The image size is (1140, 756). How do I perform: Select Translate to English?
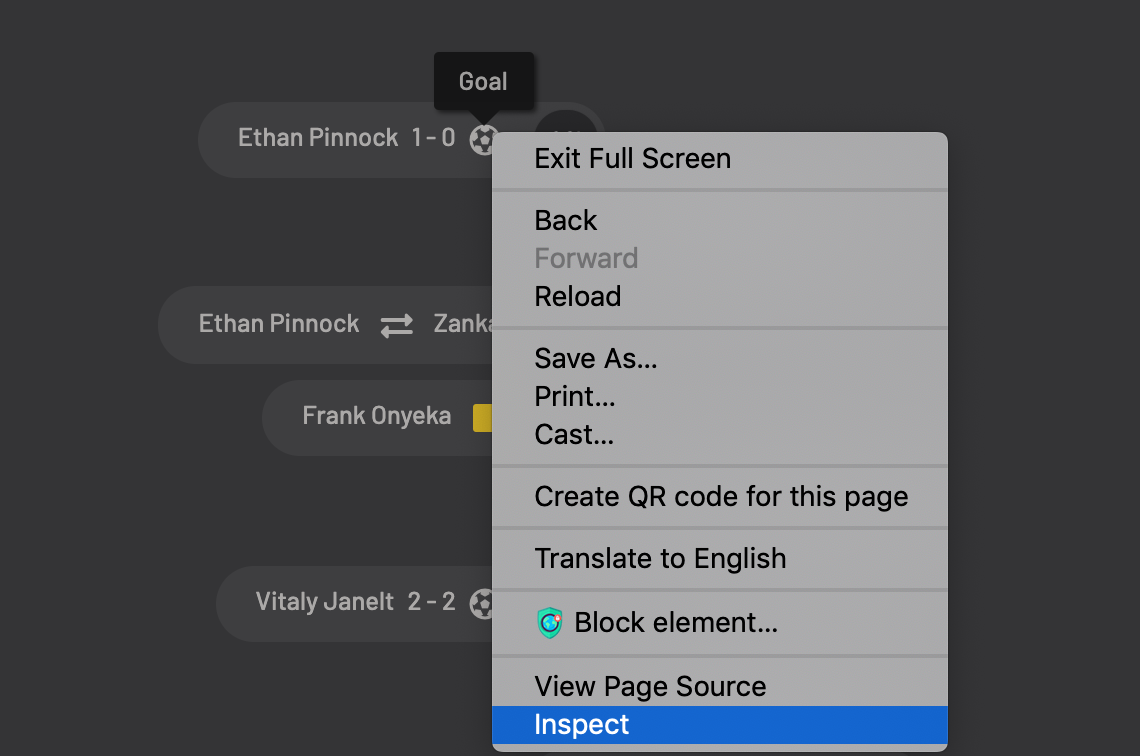(660, 559)
